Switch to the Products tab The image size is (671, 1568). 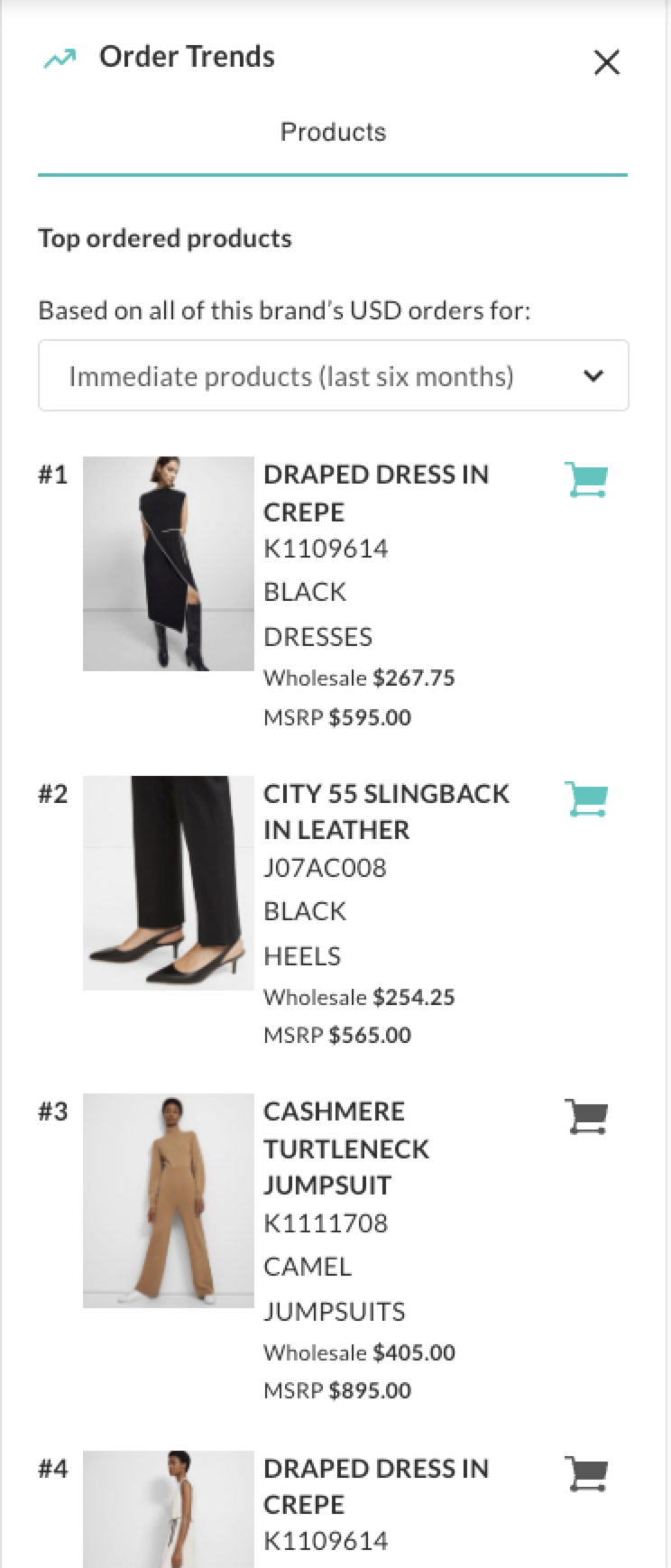(333, 133)
